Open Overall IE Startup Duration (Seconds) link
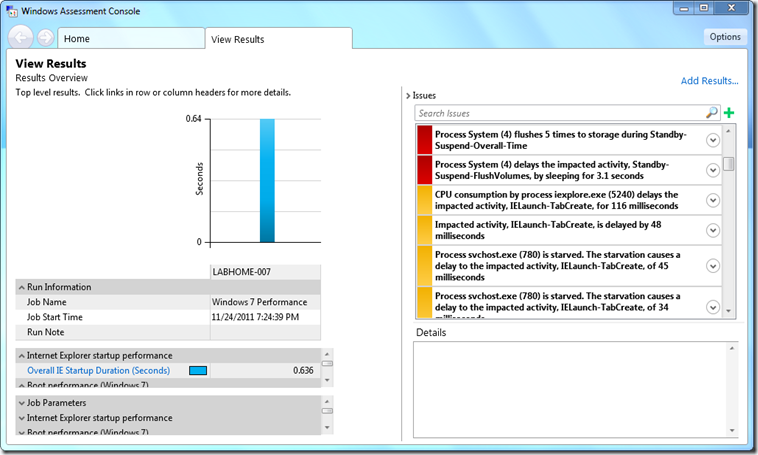Image resolution: width=758 pixels, height=455 pixels. [x=99, y=370]
